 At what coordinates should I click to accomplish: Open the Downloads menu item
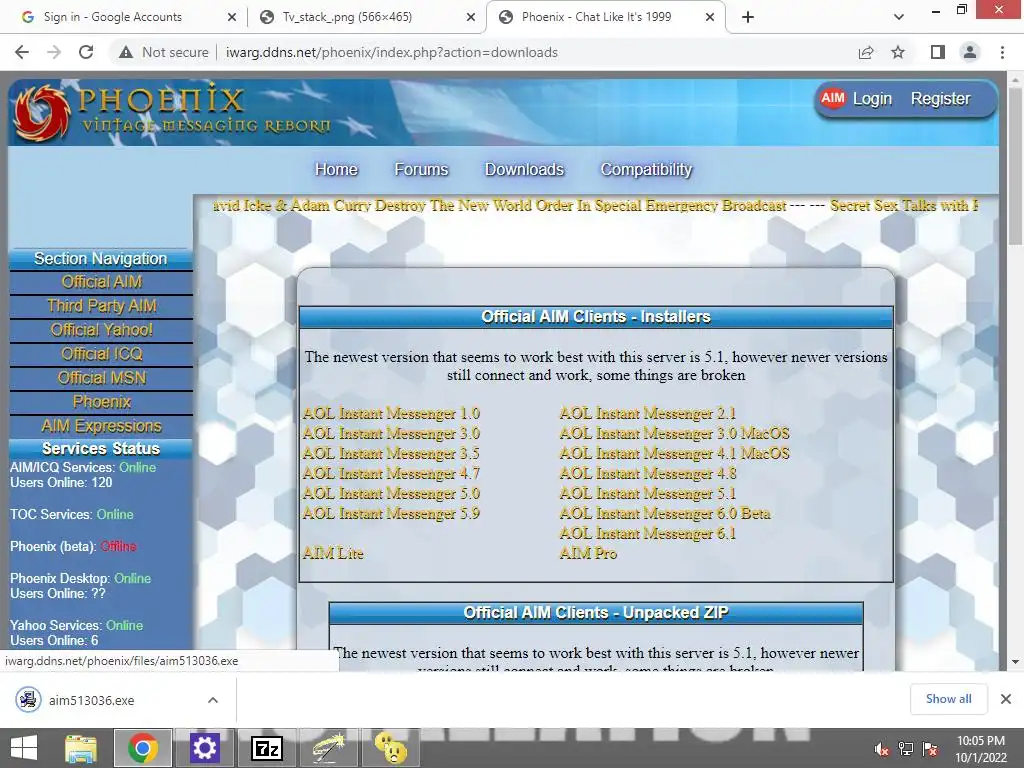click(x=524, y=170)
